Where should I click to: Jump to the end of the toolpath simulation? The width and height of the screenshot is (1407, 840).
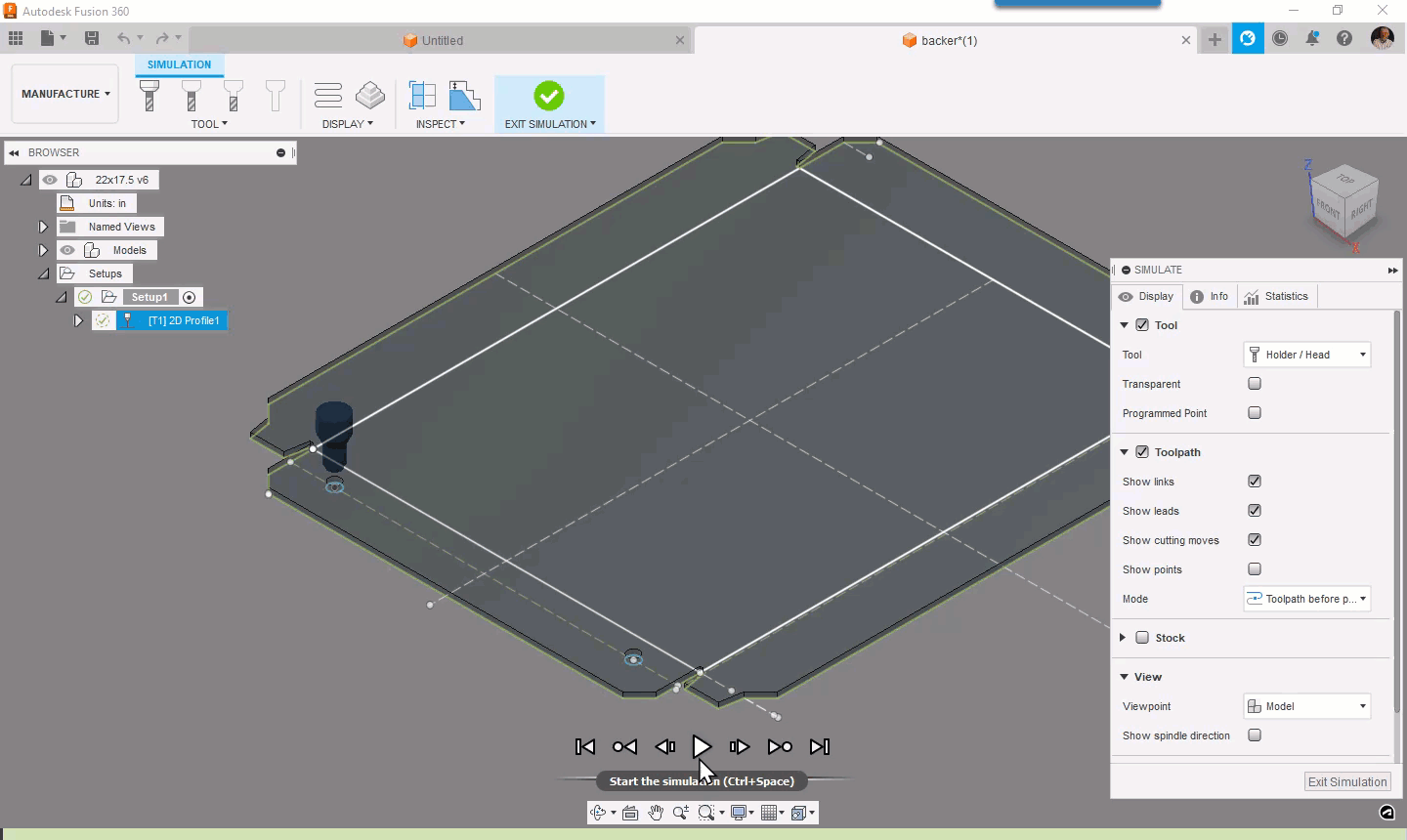pos(820,746)
